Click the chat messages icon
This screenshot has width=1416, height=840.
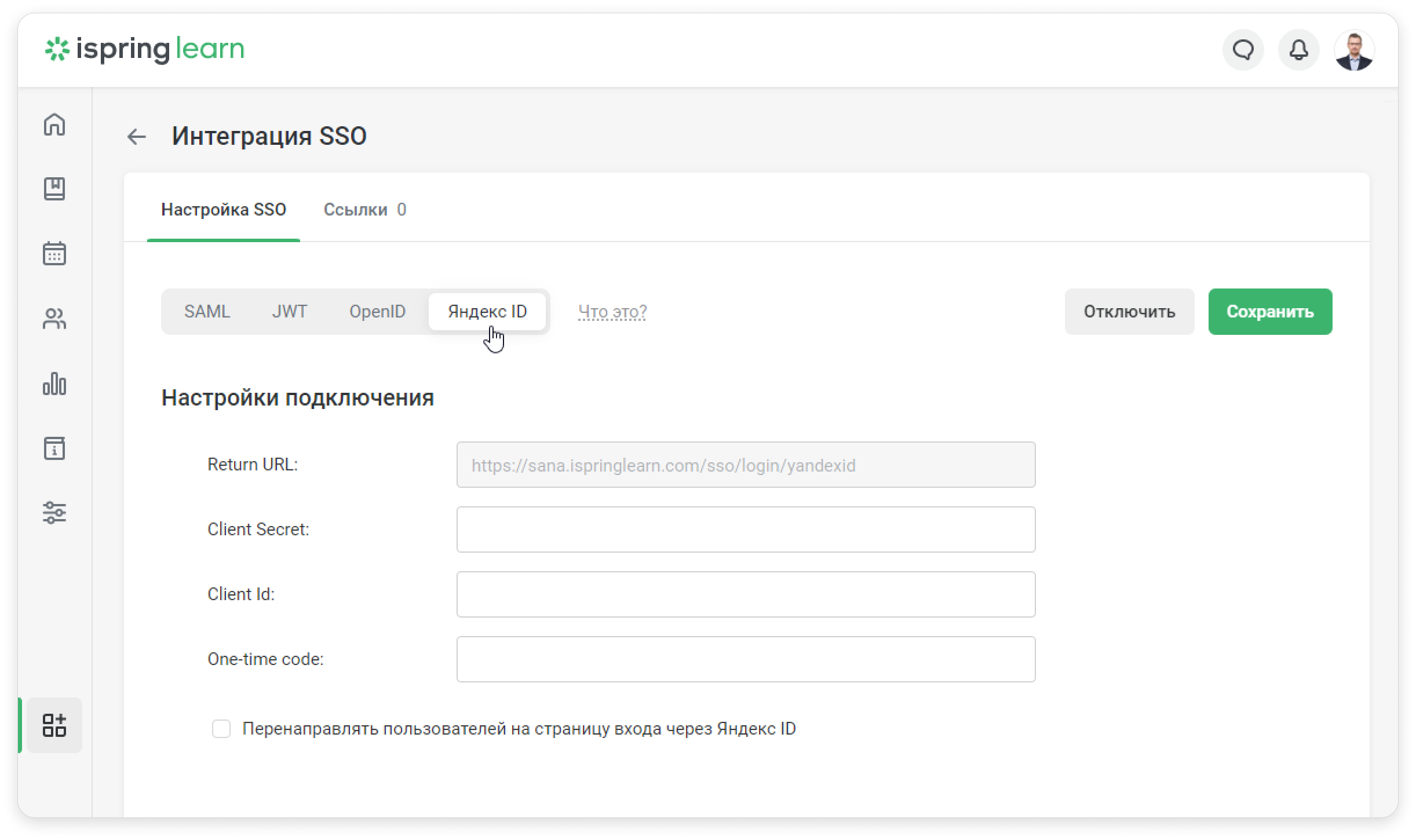1243,50
